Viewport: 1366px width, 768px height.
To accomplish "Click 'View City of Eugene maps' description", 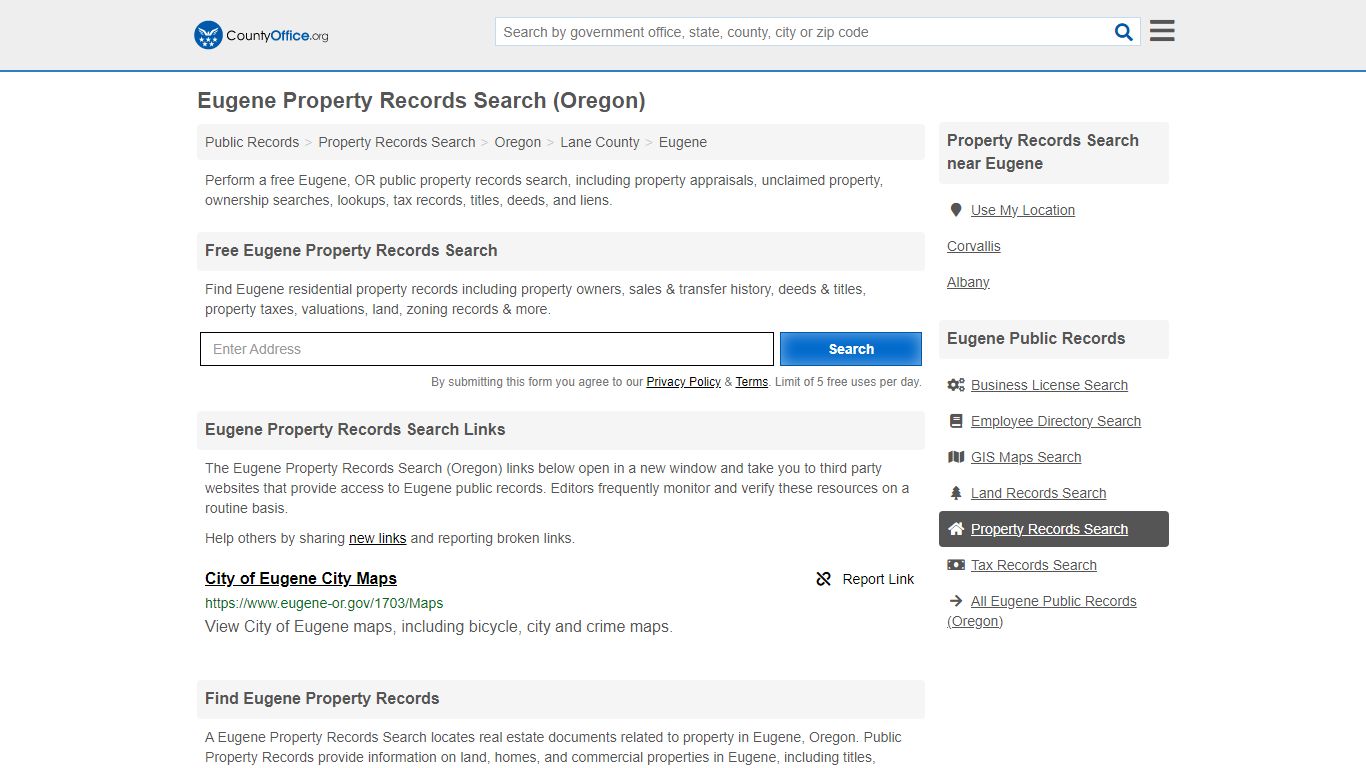I will [x=439, y=627].
